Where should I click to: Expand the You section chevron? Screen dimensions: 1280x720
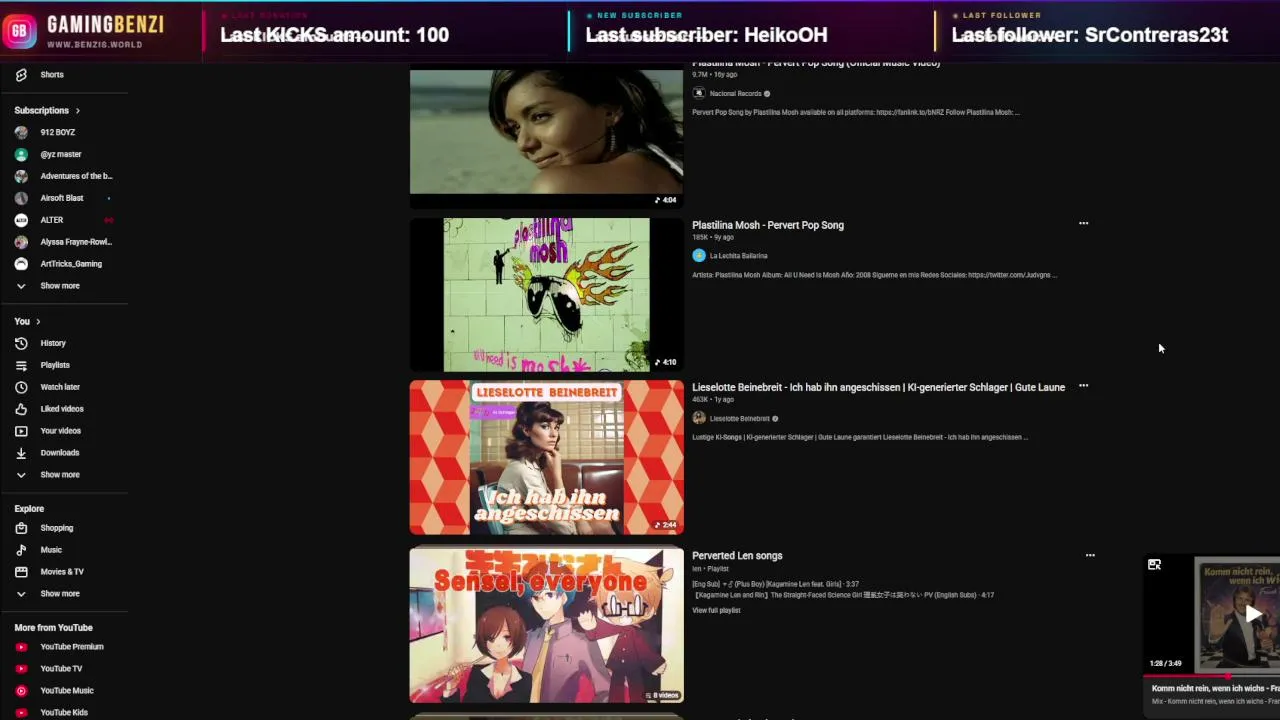(38, 321)
